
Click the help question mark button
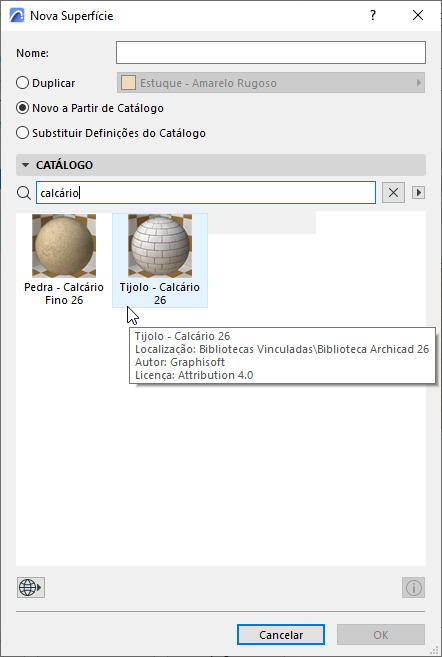point(372,16)
